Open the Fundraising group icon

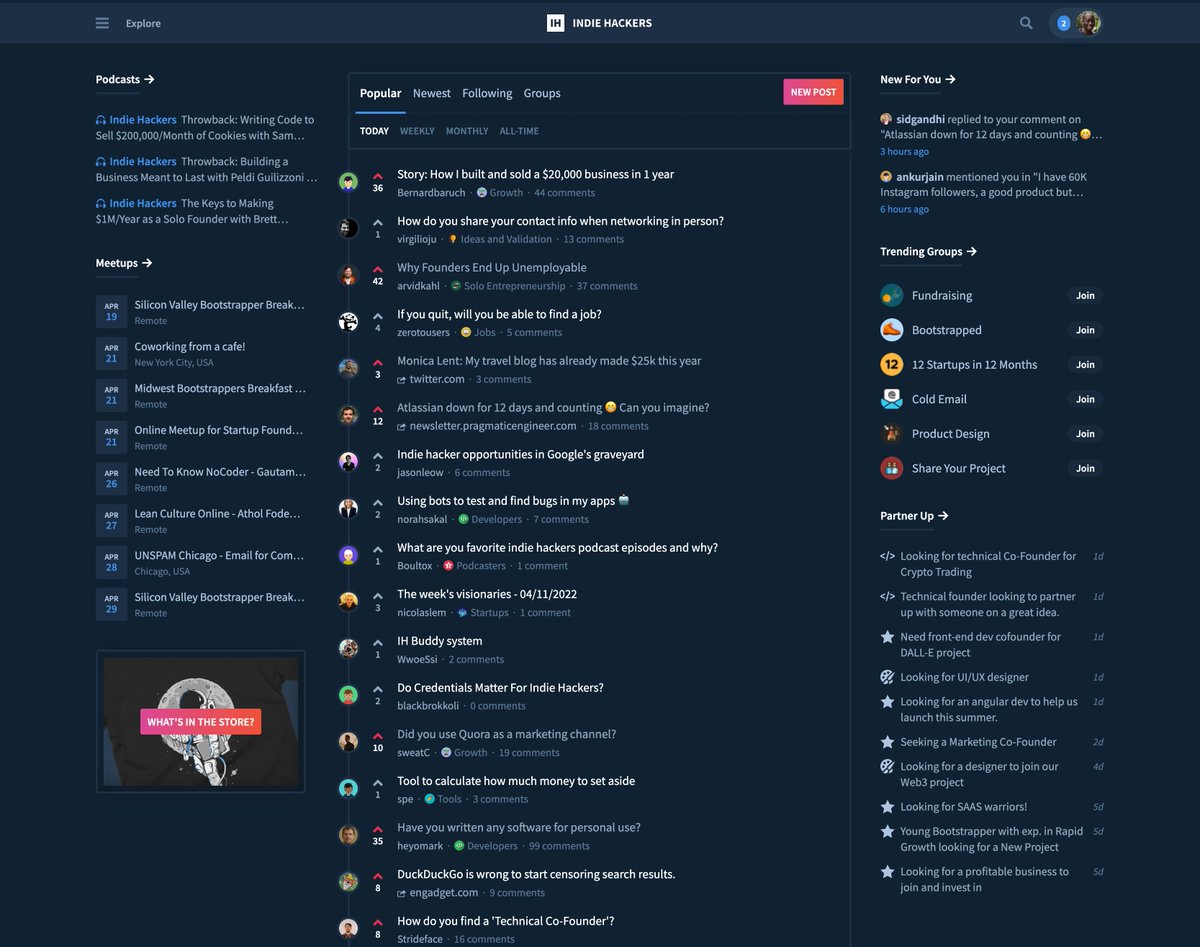891,295
